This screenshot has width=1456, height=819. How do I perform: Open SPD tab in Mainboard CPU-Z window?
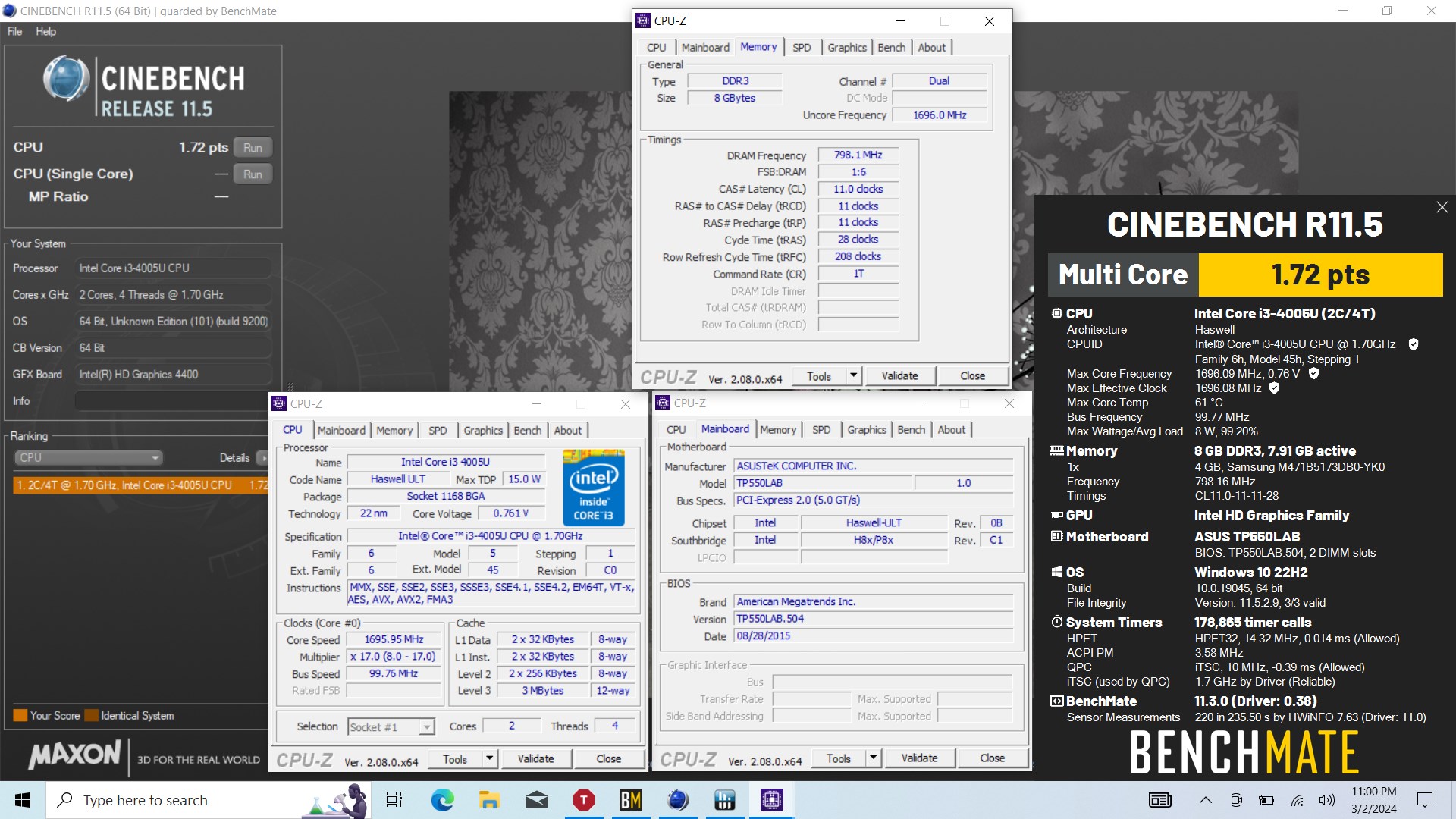(821, 429)
